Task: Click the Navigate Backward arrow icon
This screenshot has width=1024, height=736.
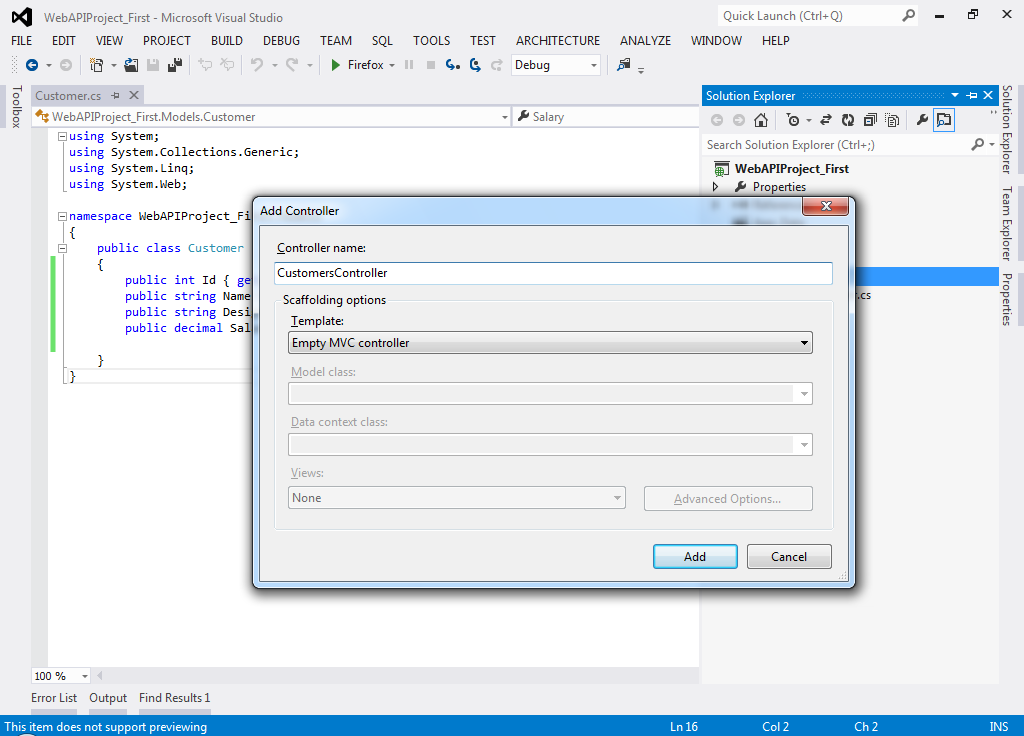Action: point(31,65)
